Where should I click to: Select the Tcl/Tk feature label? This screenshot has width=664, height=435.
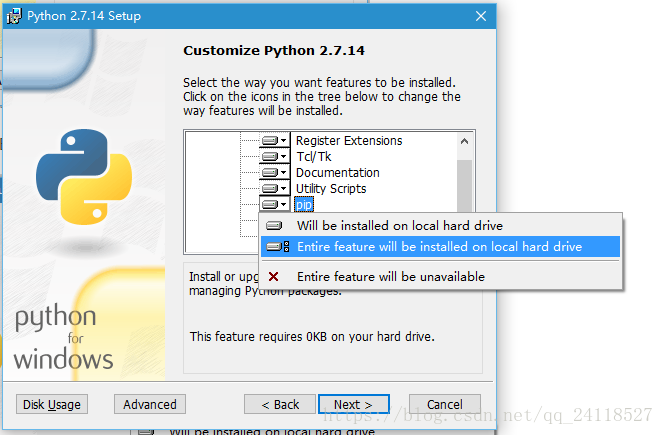[314, 157]
